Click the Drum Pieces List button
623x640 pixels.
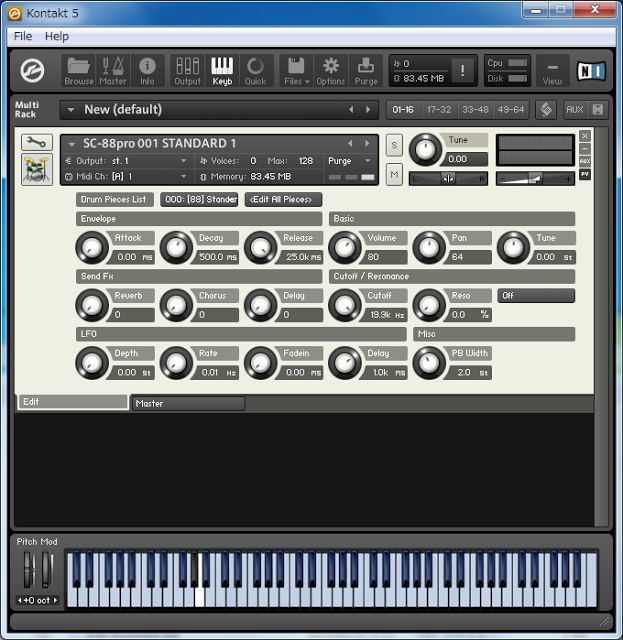(x=115, y=200)
